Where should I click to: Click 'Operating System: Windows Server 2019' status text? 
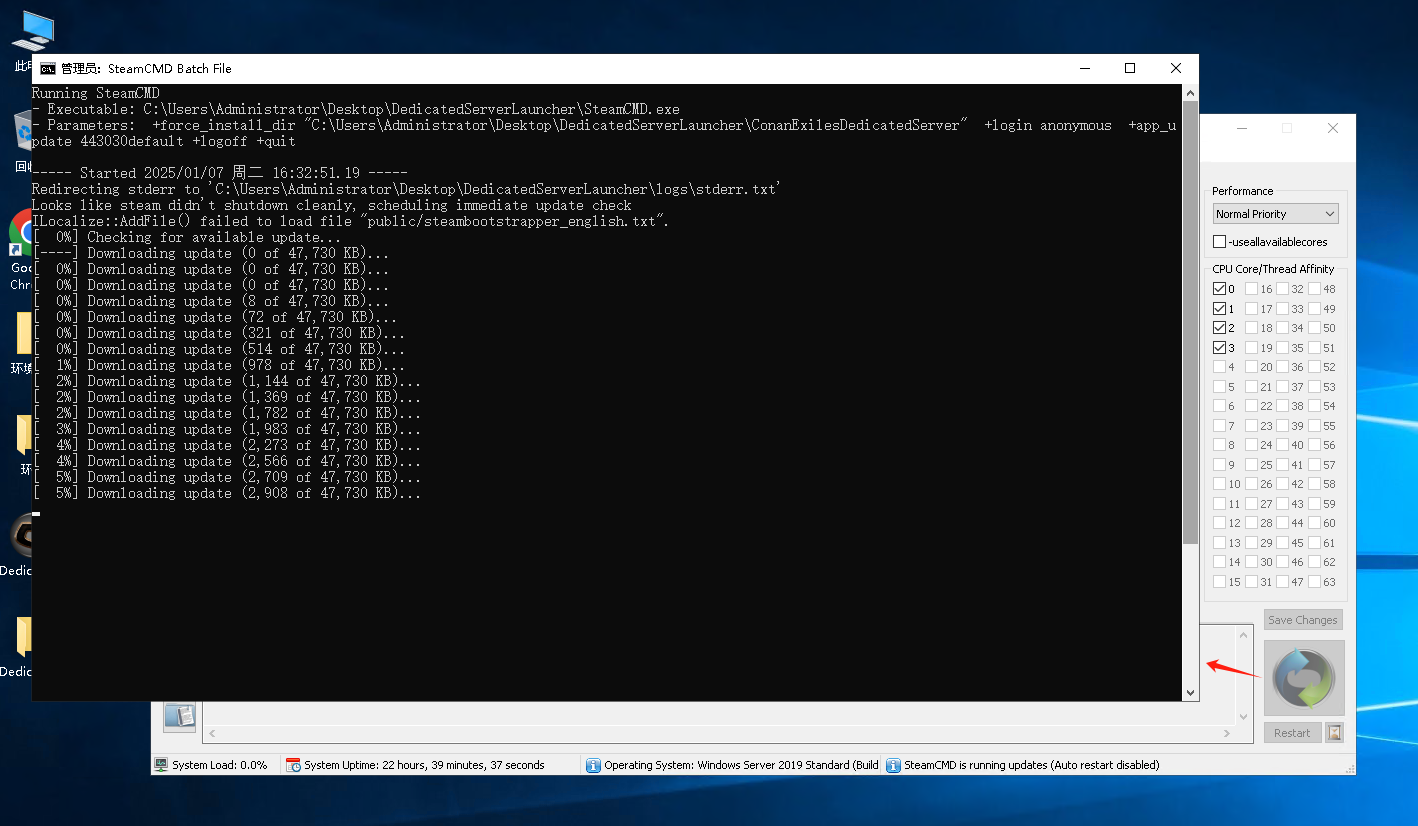(x=741, y=765)
